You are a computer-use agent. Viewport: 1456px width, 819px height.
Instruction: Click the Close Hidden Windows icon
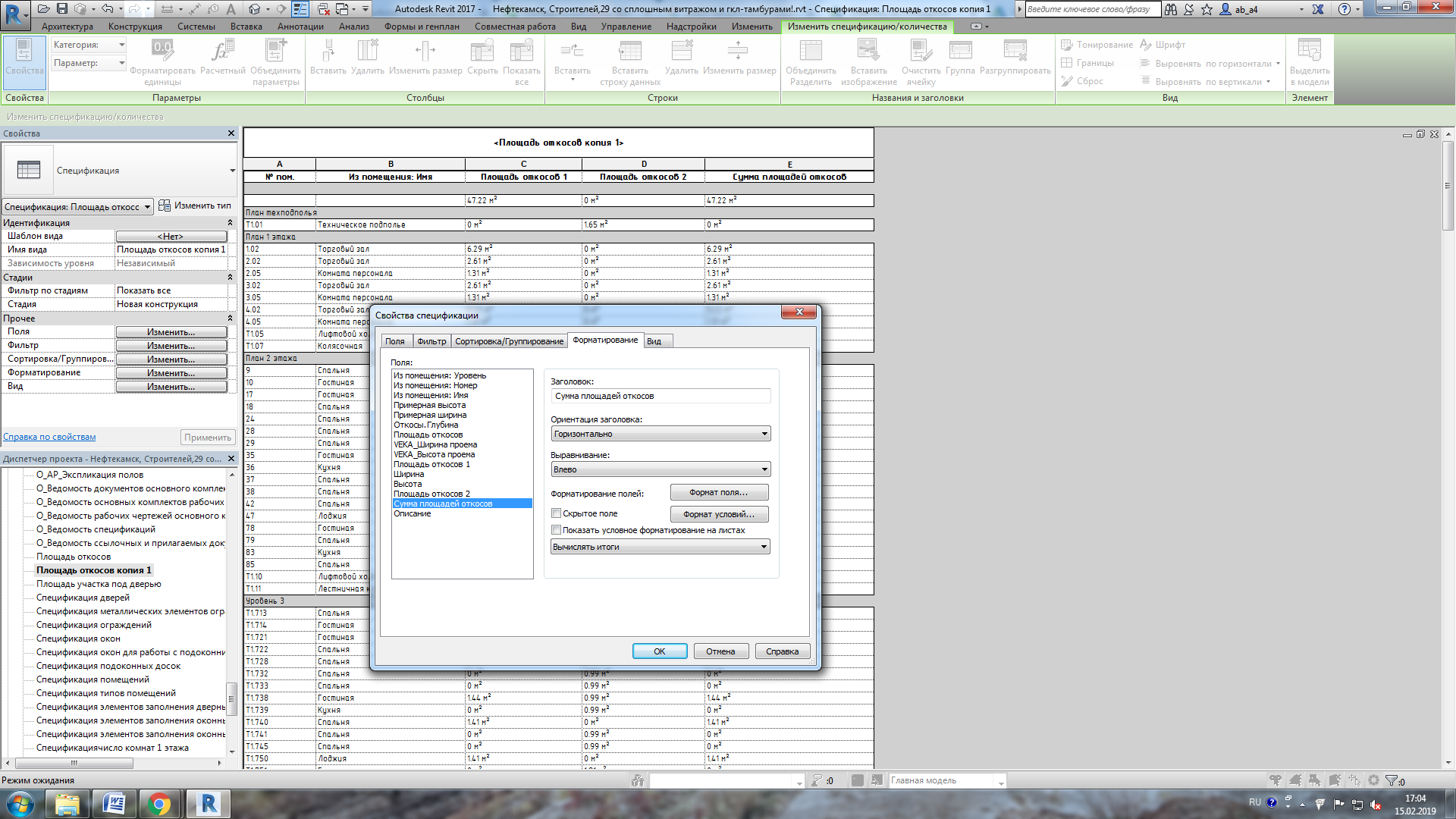(324, 8)
